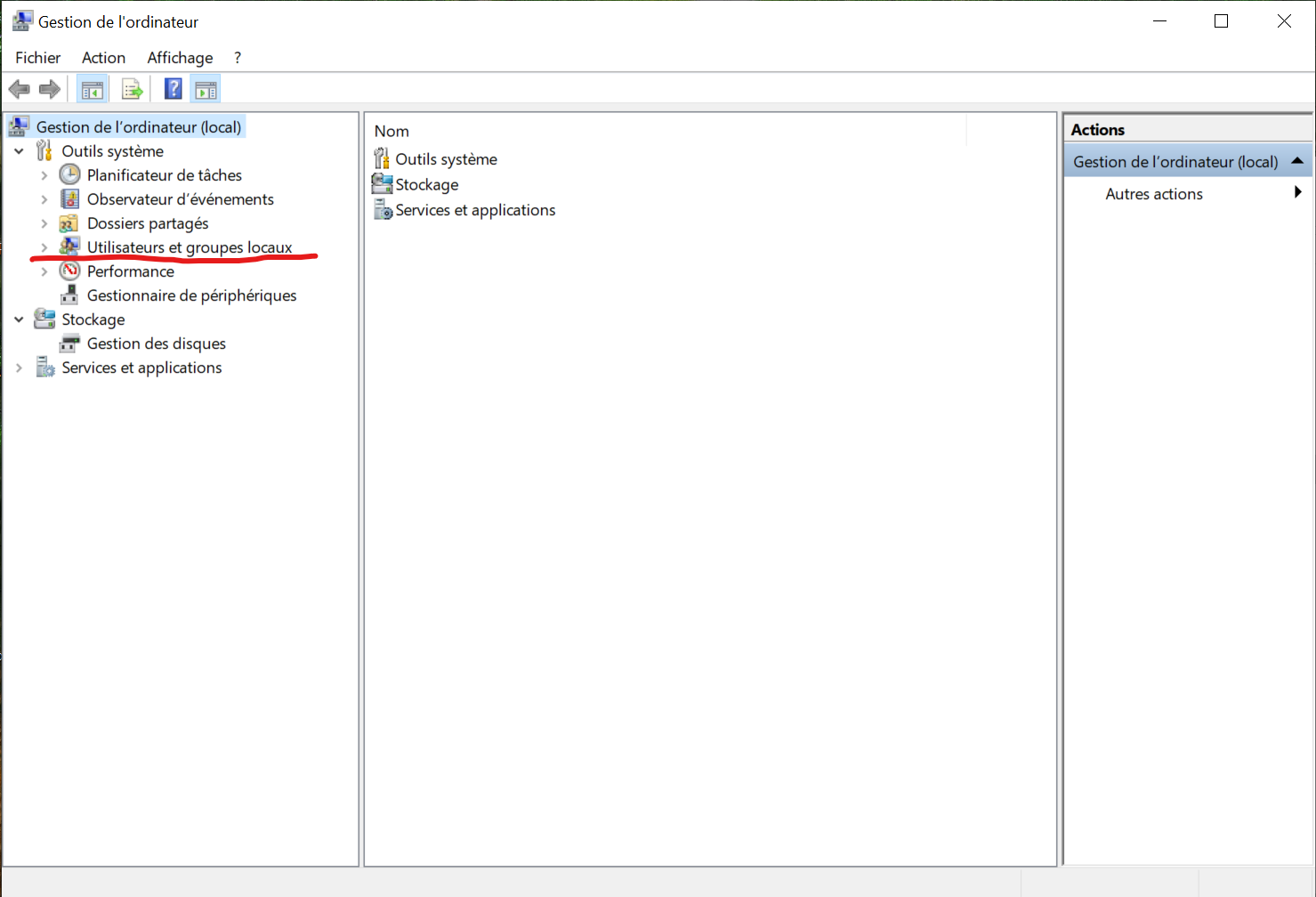The width and height of the screenshot is (1316, 897).
Task: Toggle the Show/Hide Action Pane toolbar icon
Action: pos(206,89)
